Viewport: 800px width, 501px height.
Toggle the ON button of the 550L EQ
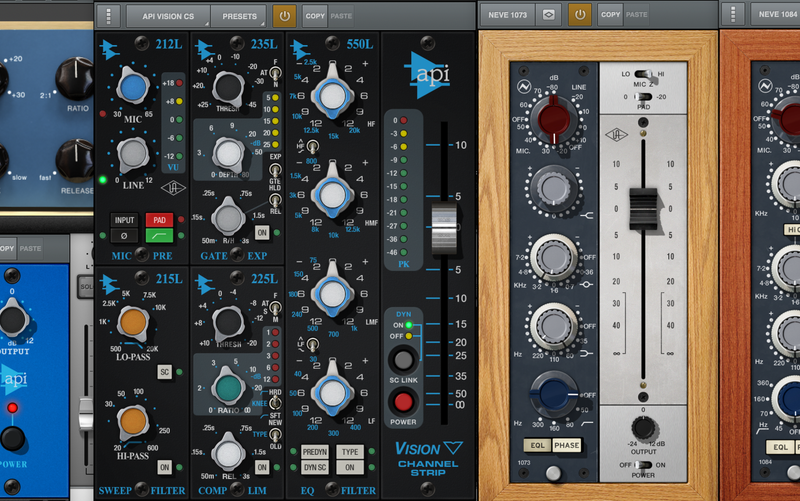[350, 467]
